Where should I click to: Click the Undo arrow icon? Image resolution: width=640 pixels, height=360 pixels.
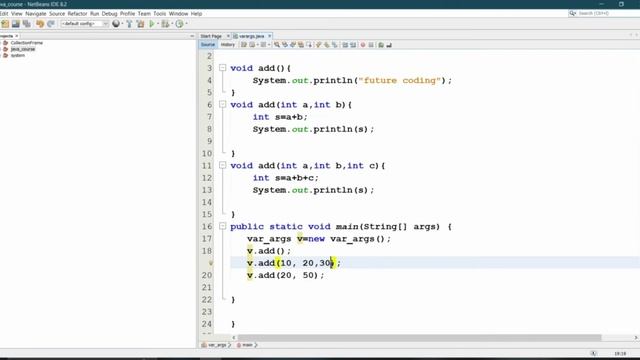tap(40, 24)
